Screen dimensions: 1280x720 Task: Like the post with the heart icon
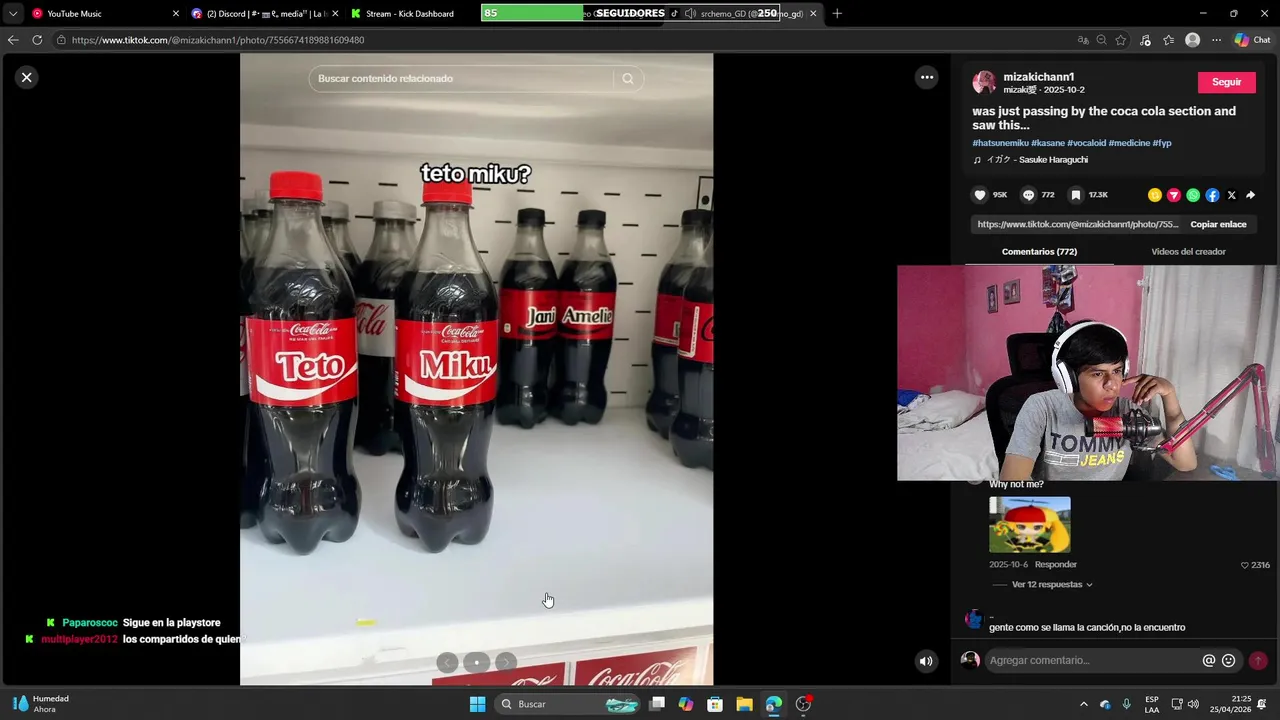pos(980,195)
